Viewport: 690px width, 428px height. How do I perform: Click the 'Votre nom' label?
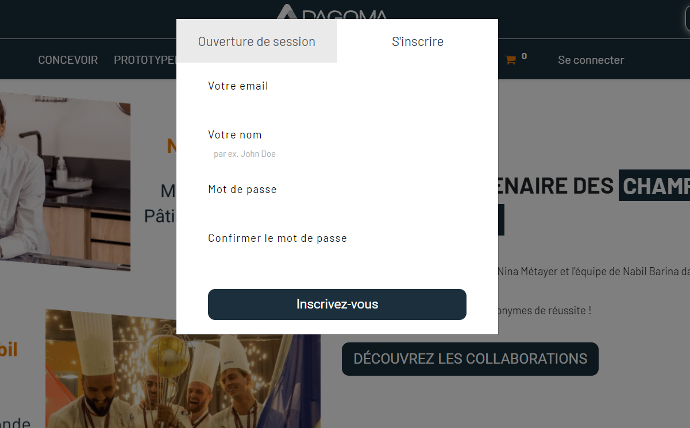tap(235, 135)
